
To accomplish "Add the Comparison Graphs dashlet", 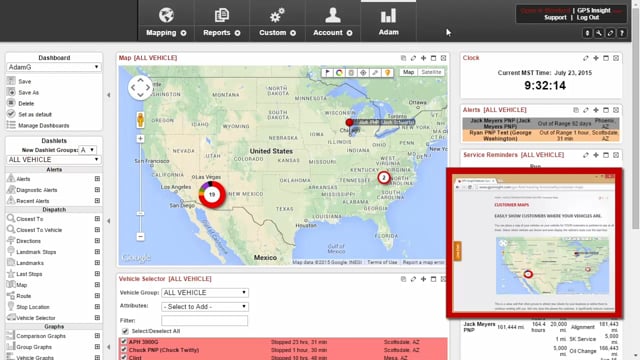I will (x=97, y=336).
